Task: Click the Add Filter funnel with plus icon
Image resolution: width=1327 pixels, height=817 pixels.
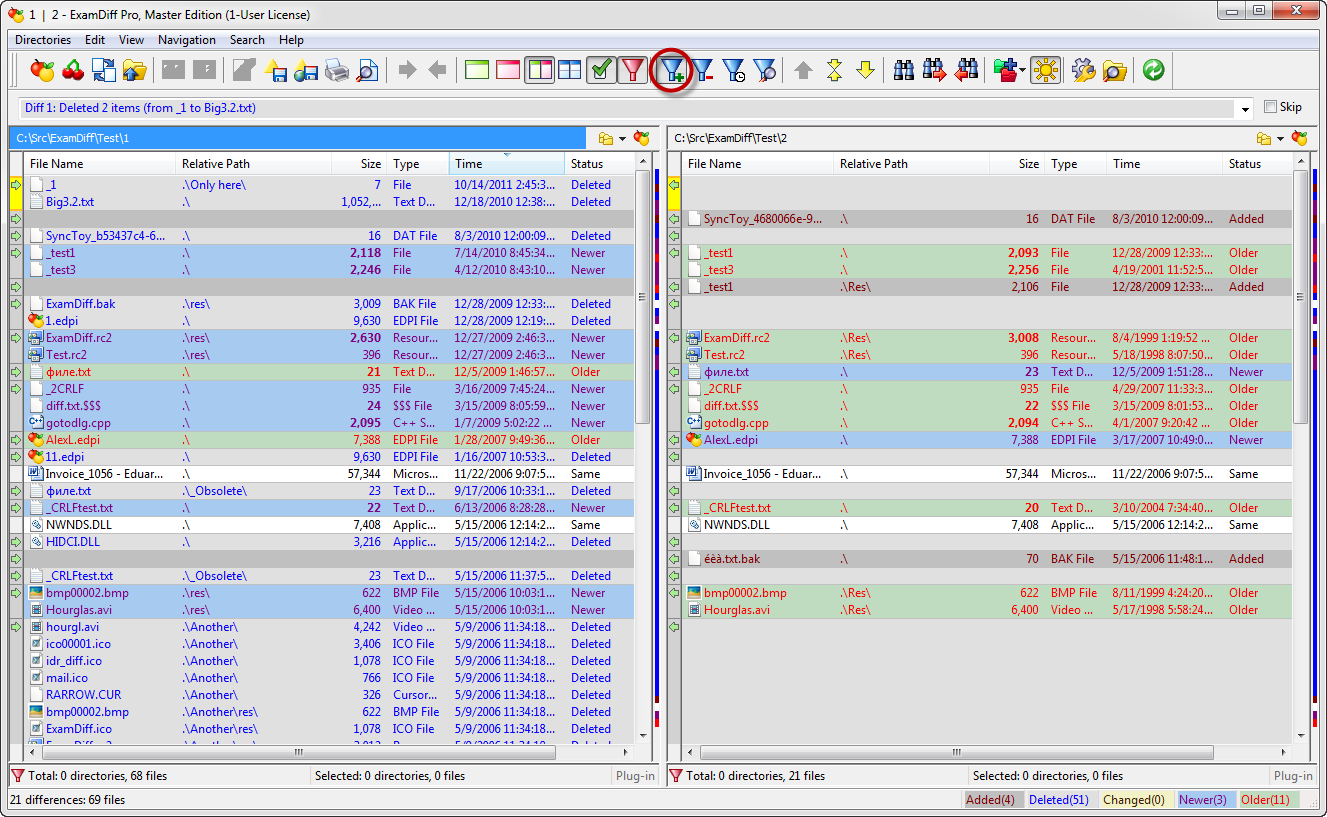Action: tap(673, 70)
